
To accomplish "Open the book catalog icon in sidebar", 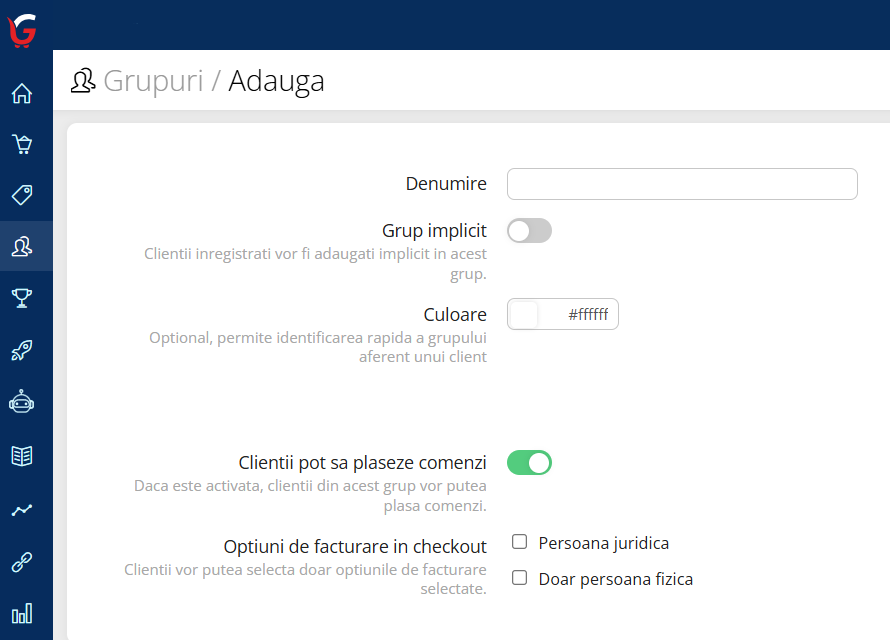I will [x=22, y=456].
